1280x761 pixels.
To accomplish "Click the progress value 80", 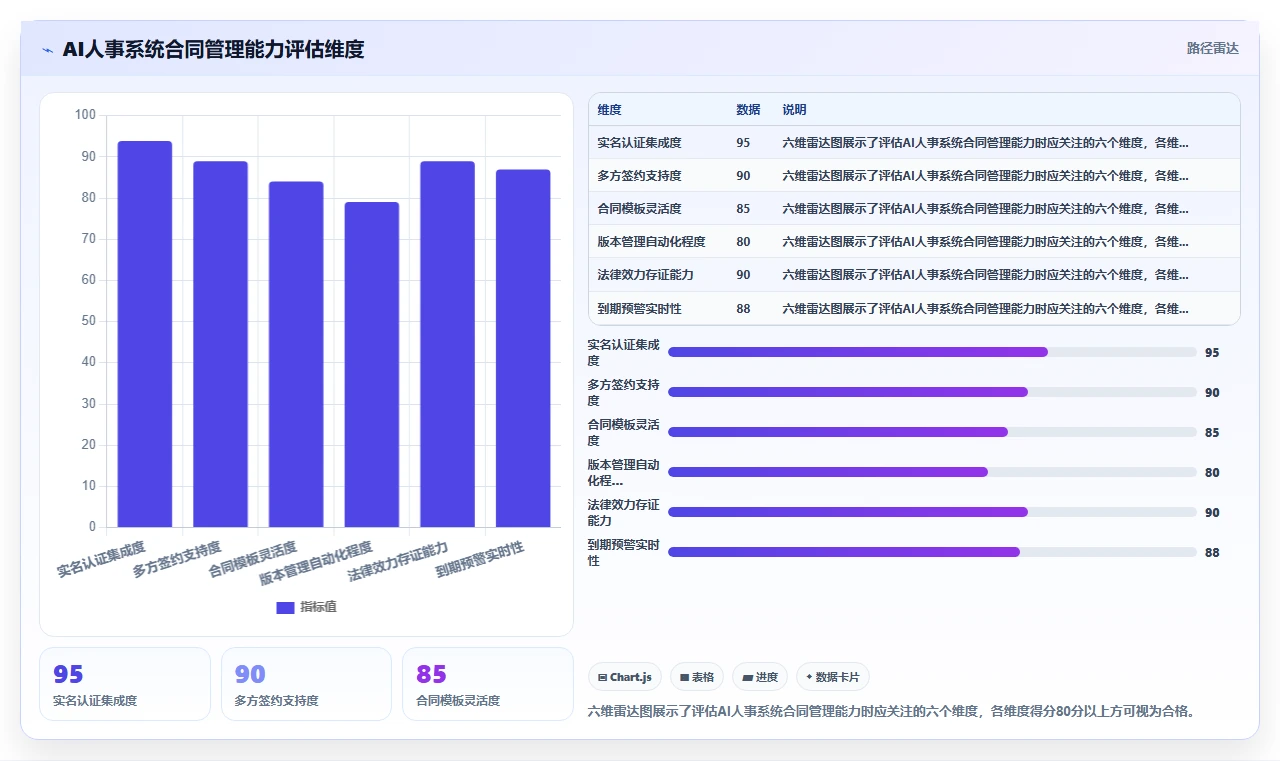I will (x=1212, y=473).
